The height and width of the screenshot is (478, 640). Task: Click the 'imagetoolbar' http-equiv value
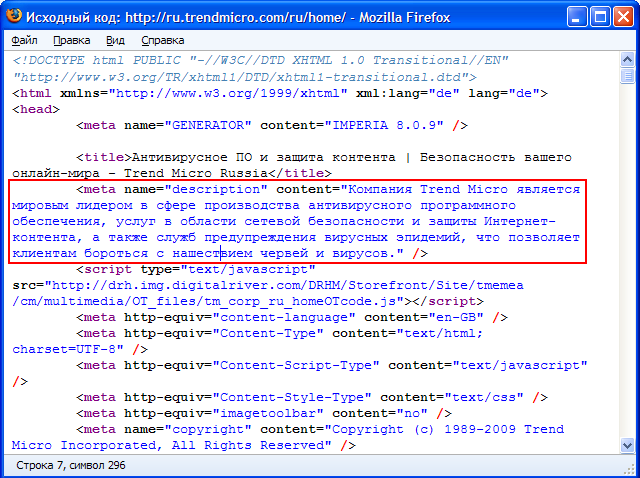click(x=268, y=413)
